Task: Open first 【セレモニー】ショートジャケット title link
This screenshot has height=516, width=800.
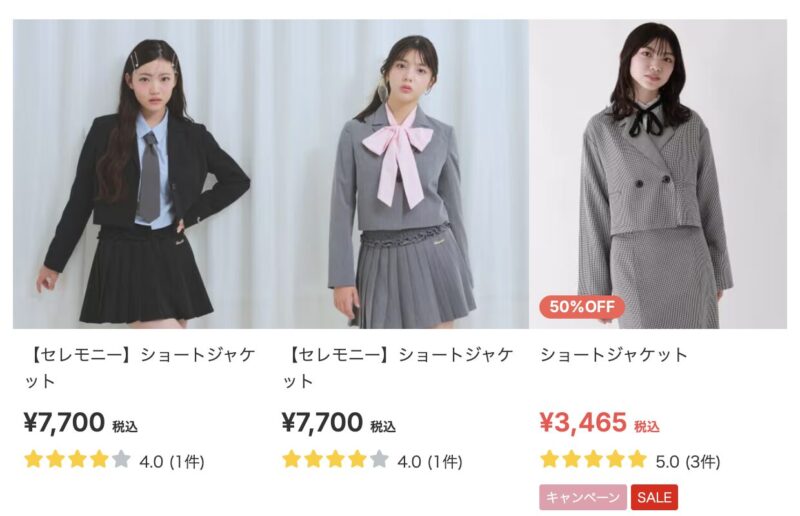Action: tap(140, 367)
